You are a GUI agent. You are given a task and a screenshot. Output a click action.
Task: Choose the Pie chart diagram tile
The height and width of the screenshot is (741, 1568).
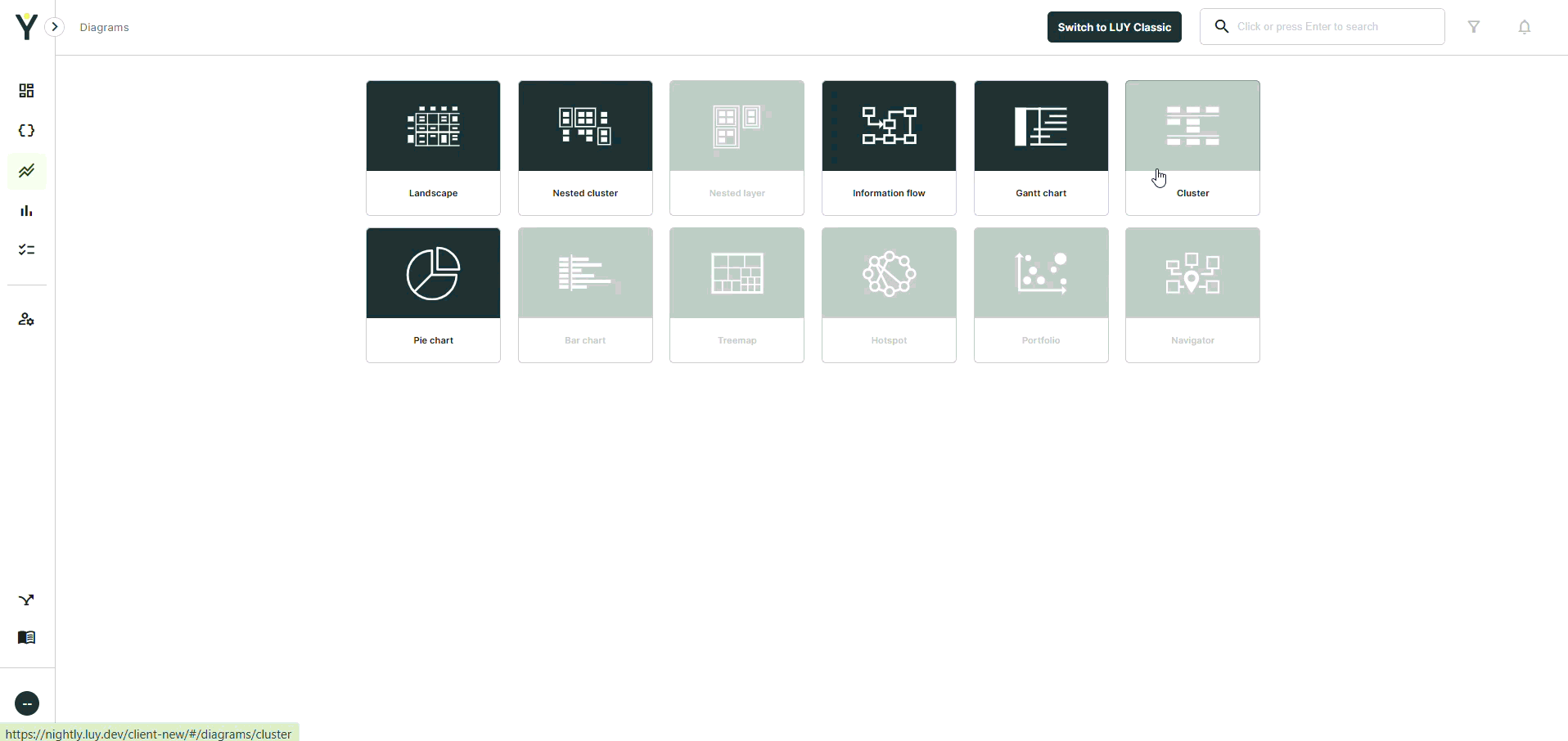click(433, 294)
